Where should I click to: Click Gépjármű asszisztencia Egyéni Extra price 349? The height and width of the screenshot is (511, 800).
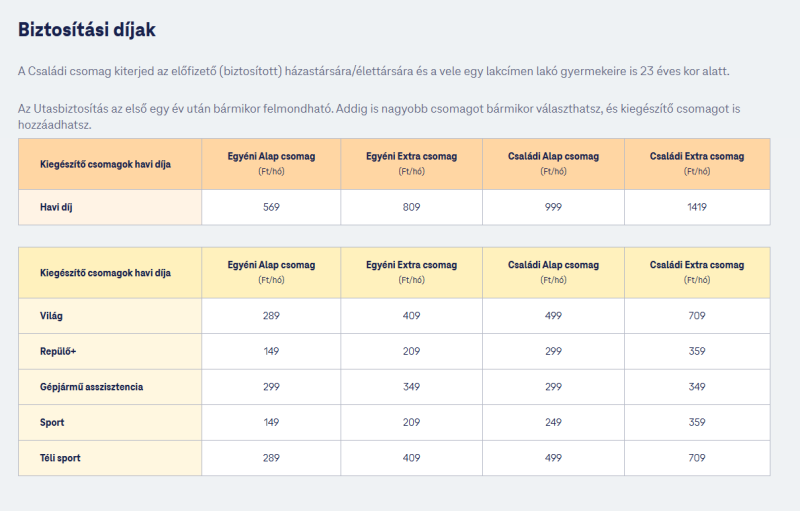point(411,387)
